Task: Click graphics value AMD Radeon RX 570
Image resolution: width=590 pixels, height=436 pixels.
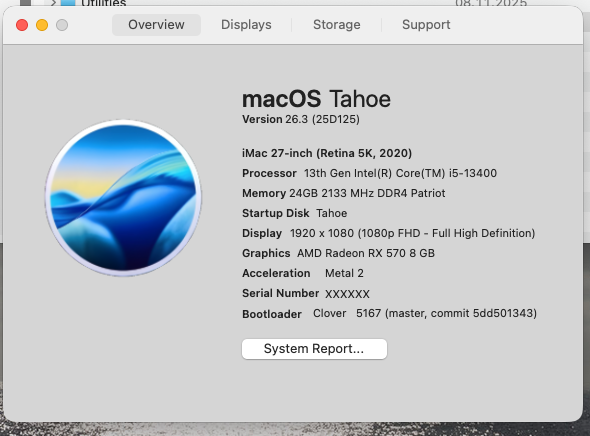Action: [366, 253]
